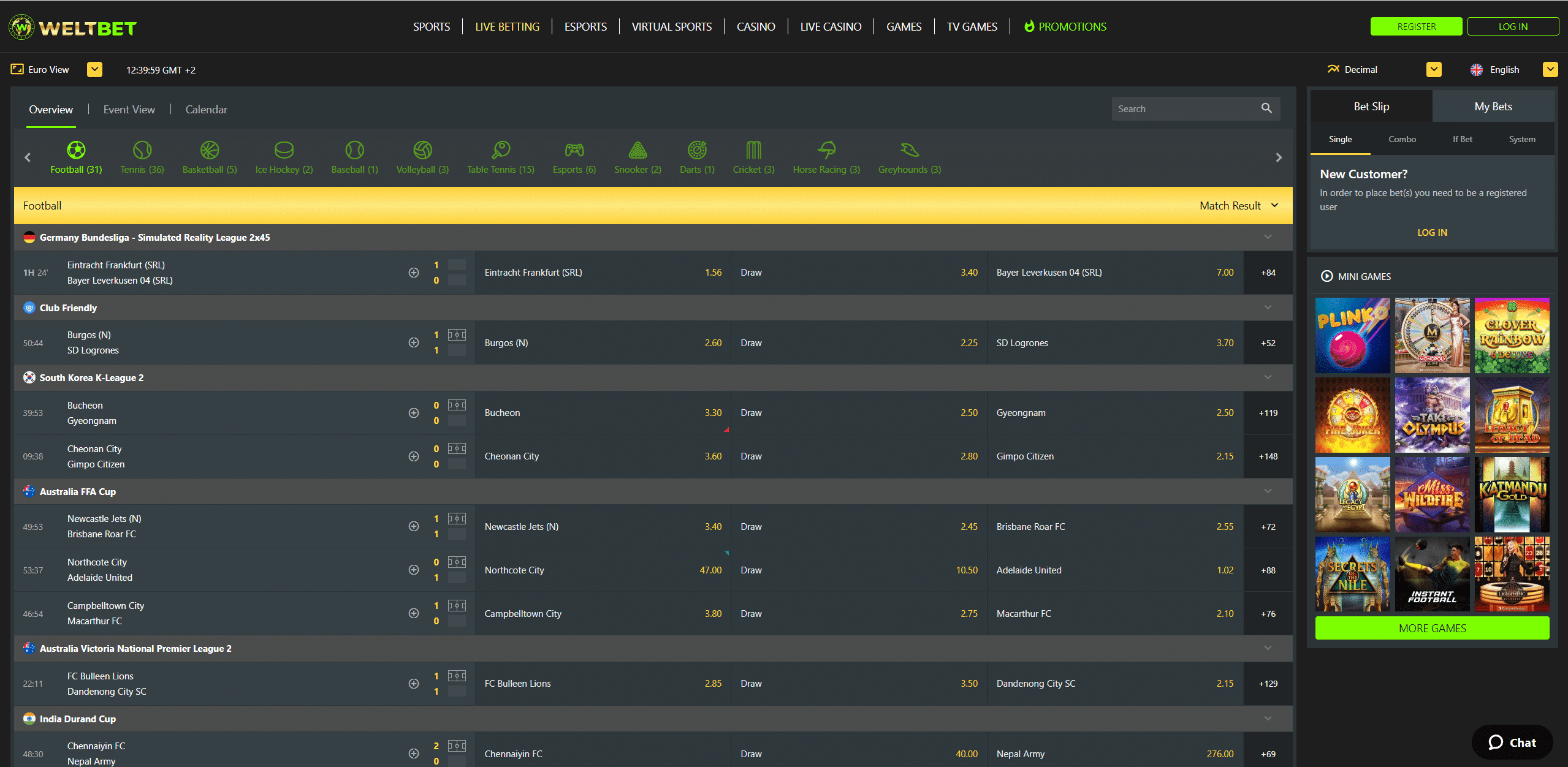The width and height of the screenshot is (1568, 767).
Task: Open the Live Casino menu
Action: coord(830,27)
